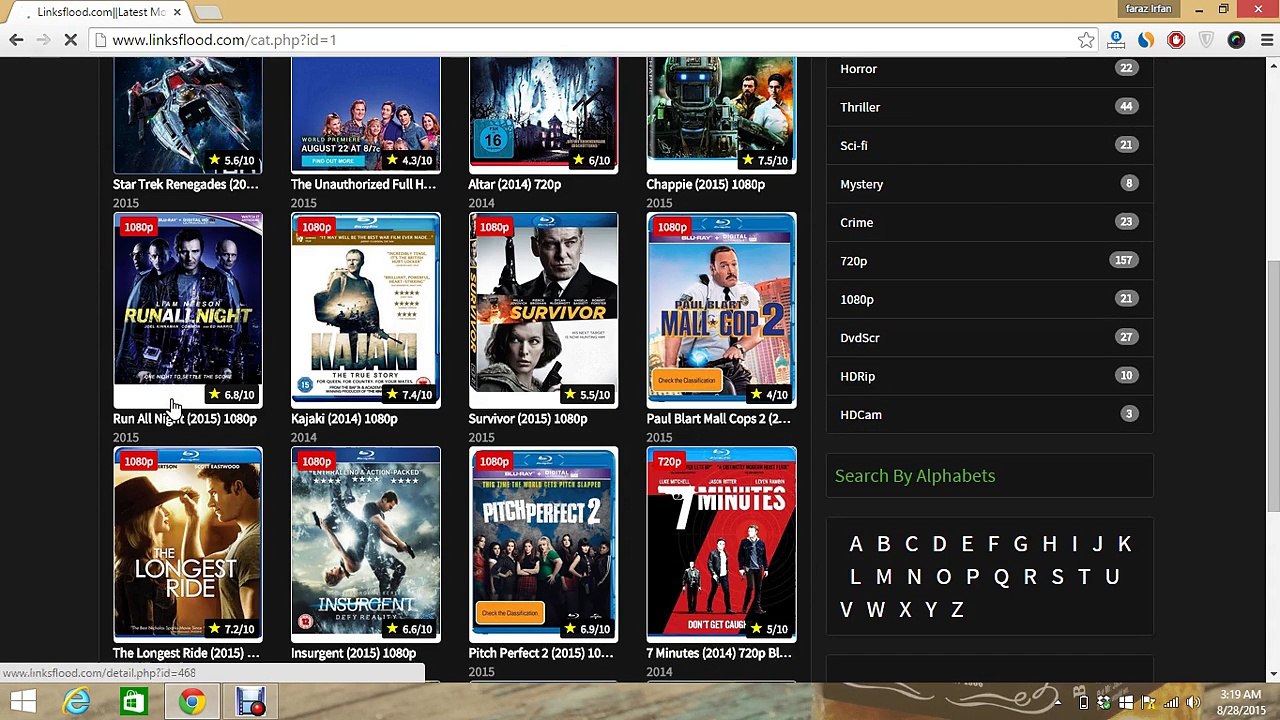Switch to Chrome in the taskbar
1280x720 pixels.
click(x=192, y=702)
